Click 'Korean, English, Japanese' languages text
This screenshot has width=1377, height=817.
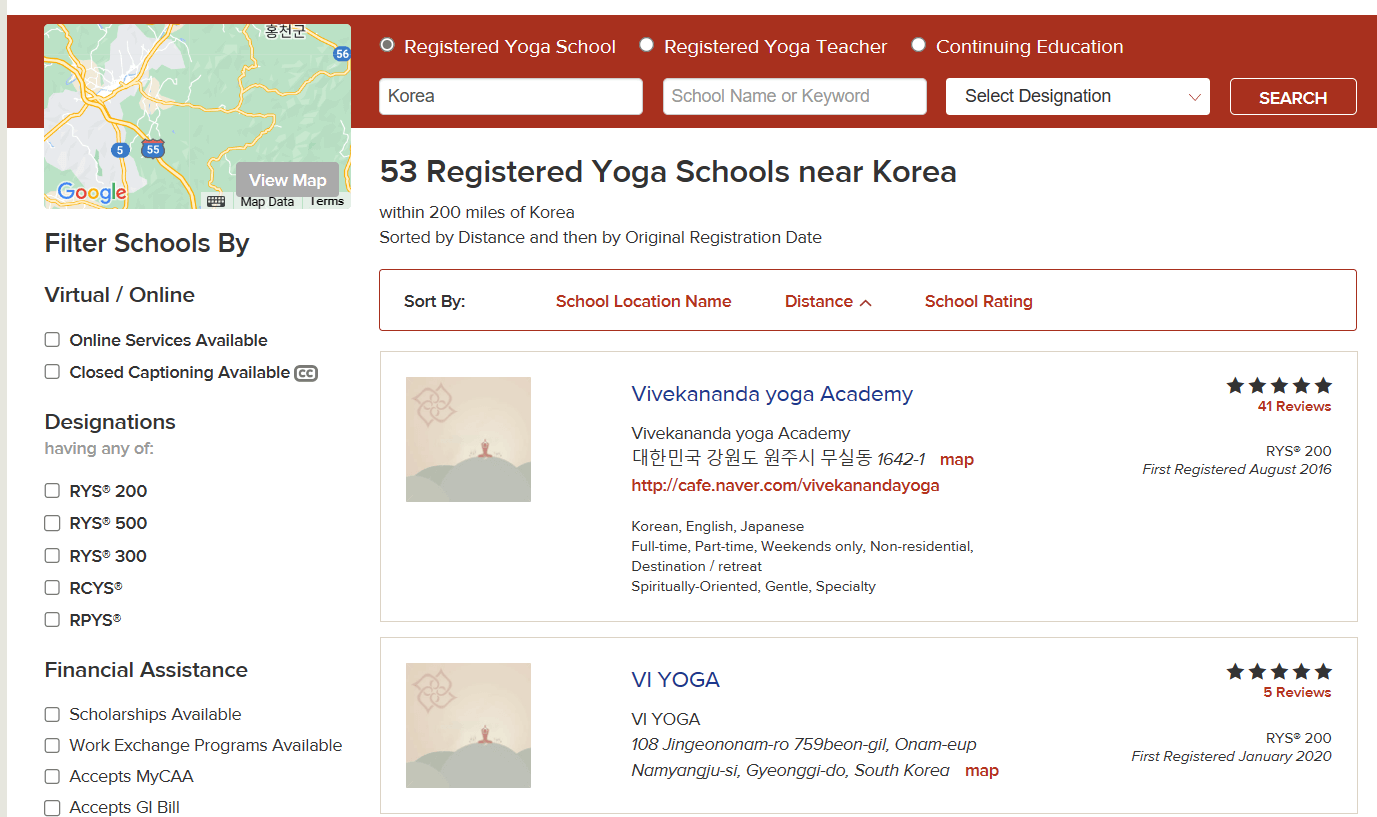718,526
